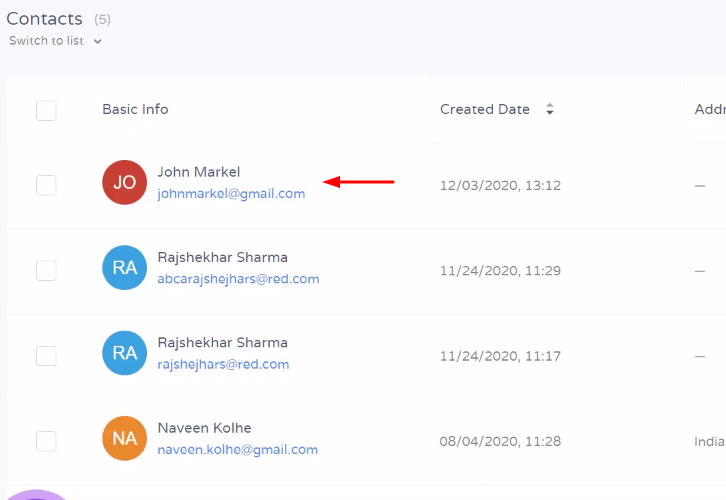
Task: Click the sort arrows next to Created Date
Action: pyautogui.click(x=550, y=109)
